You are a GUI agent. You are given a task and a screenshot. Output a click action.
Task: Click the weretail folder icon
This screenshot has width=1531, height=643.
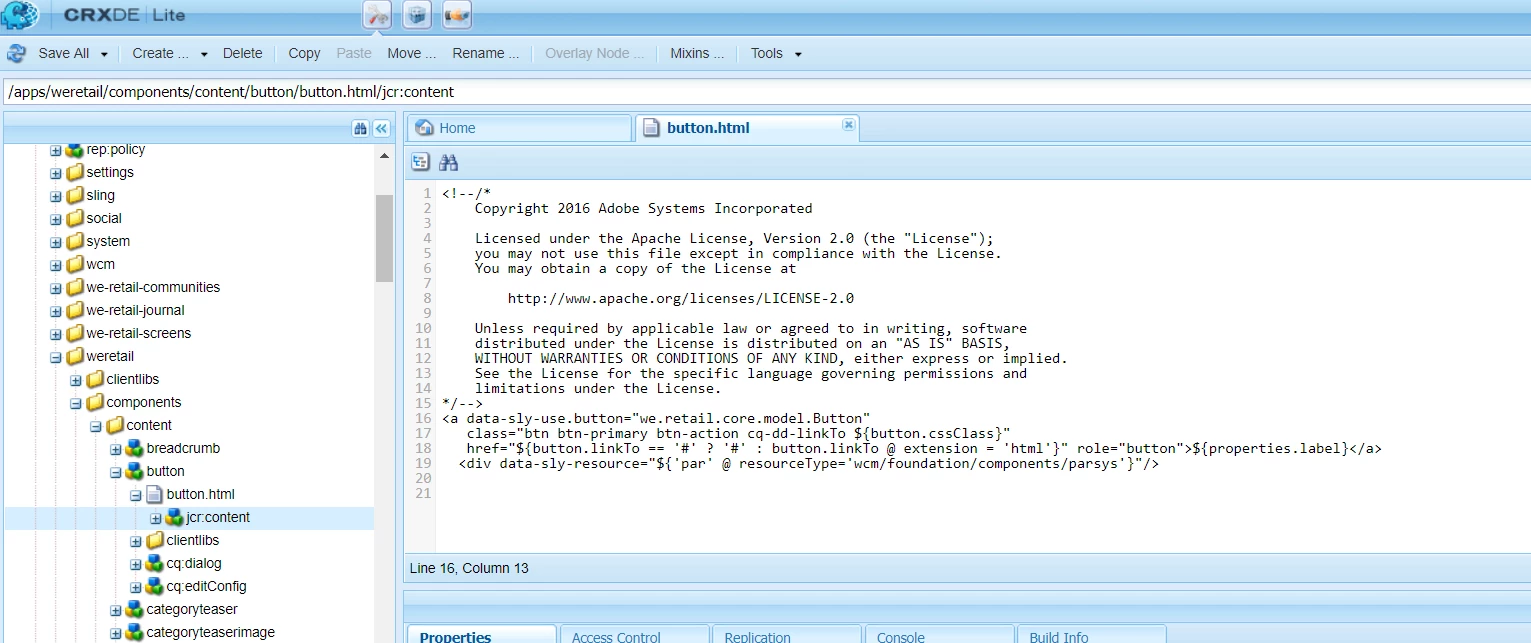point(75,356)
